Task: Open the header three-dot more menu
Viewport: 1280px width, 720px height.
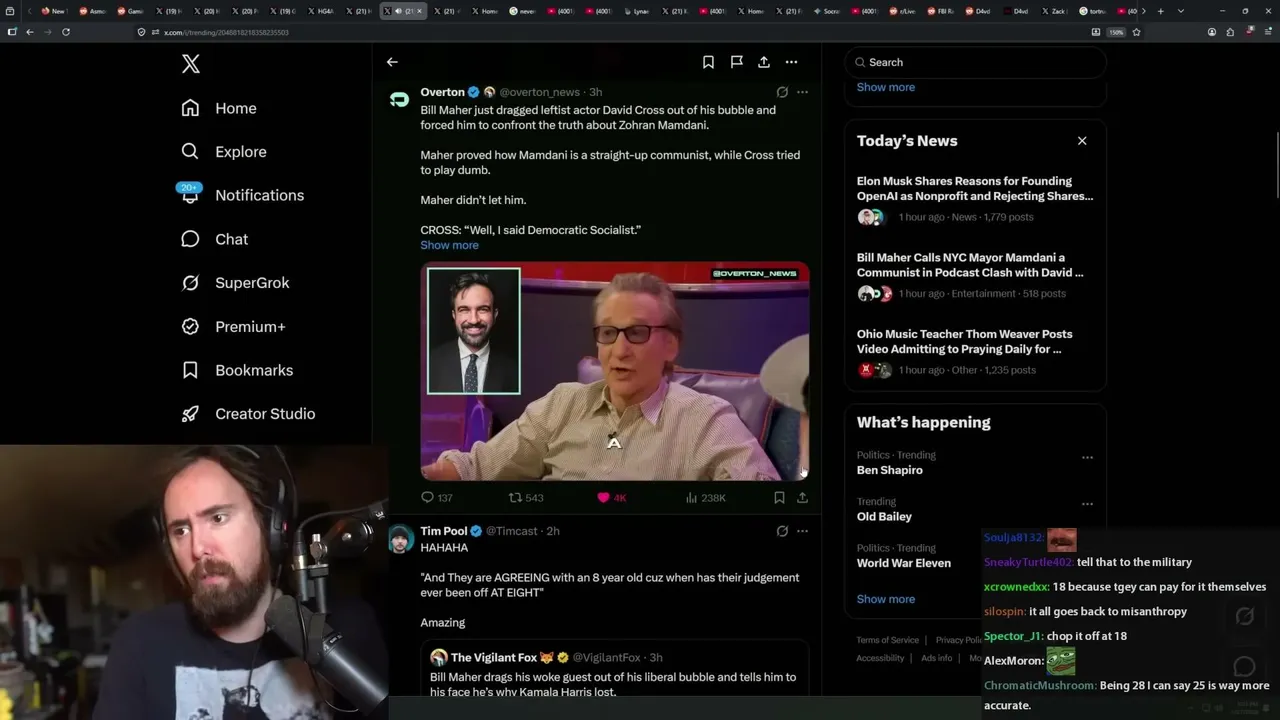Action: pyautogui.click(x=791, y=62)
